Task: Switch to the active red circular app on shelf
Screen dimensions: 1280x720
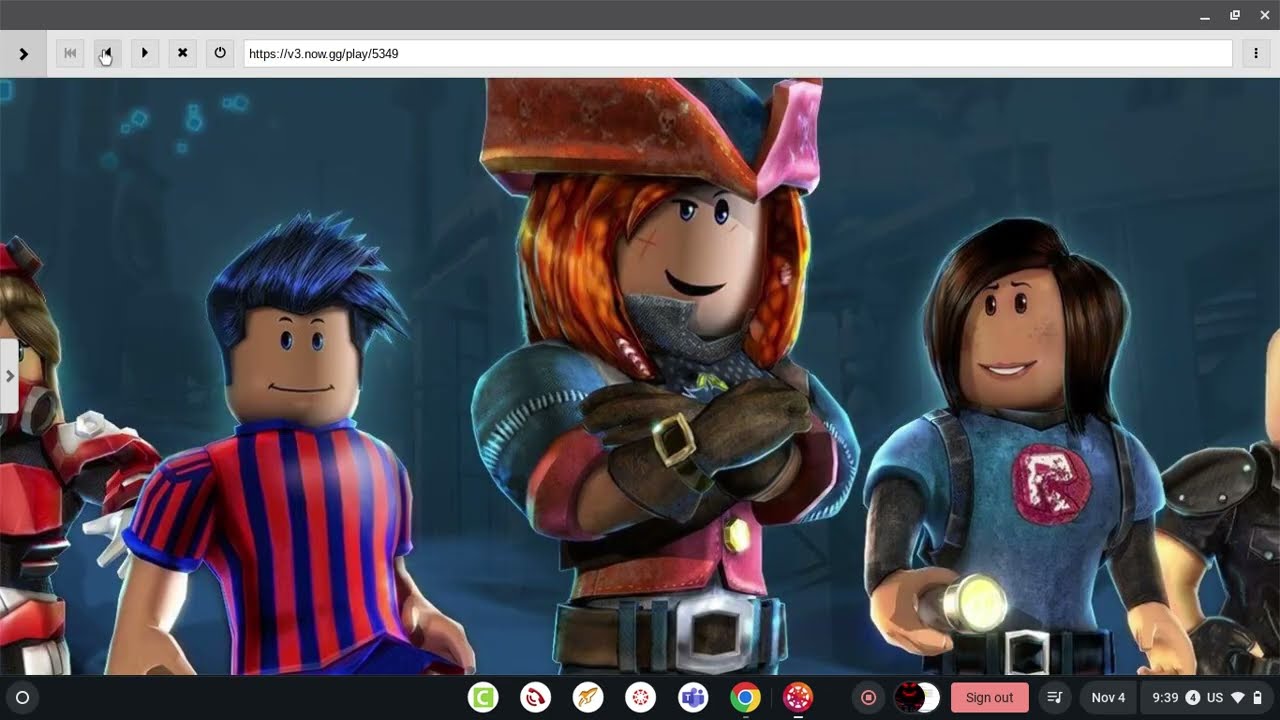Action: coord(798,698)
